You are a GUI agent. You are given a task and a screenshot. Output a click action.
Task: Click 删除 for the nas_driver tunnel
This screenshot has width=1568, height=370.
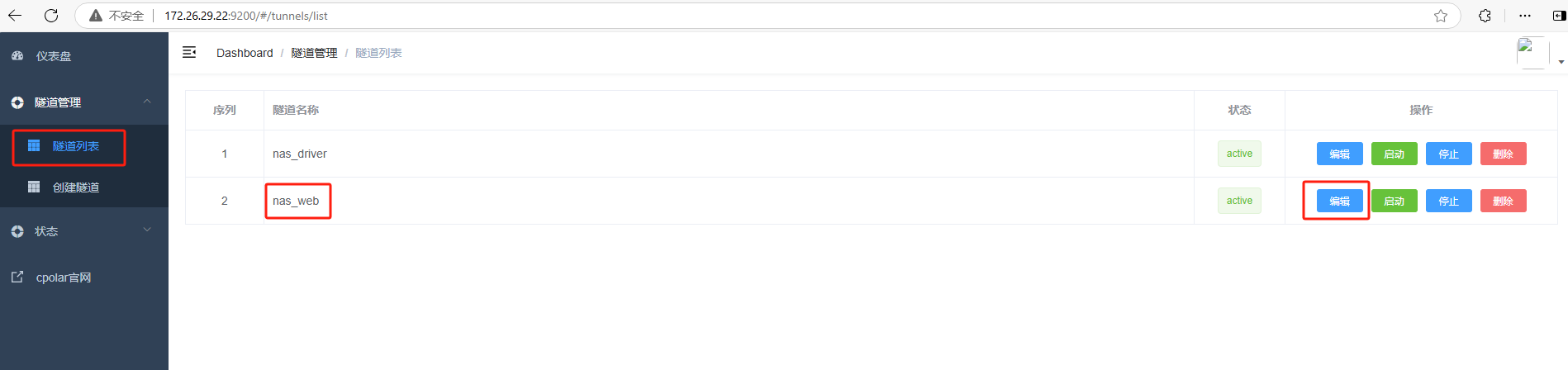click(1503, 154)
